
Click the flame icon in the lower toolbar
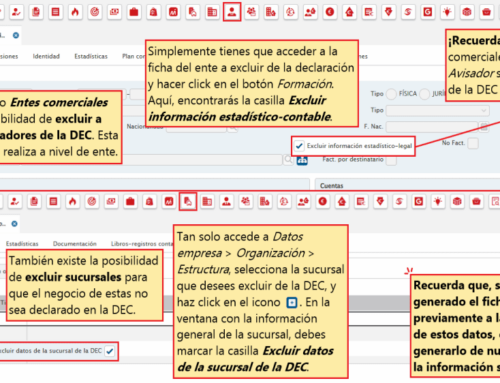coord(73,201)
